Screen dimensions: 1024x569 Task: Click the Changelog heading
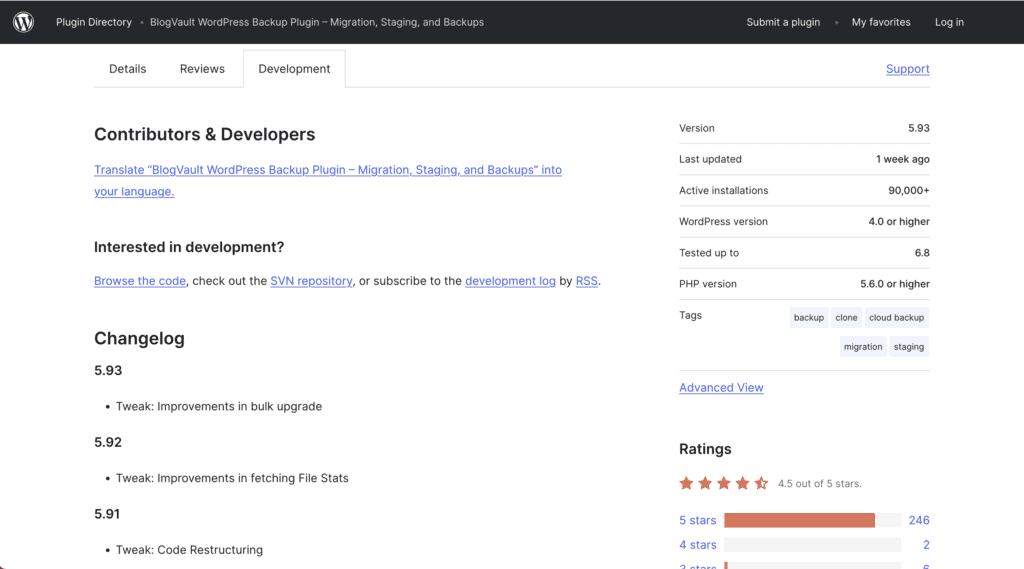tap(139, 338)
